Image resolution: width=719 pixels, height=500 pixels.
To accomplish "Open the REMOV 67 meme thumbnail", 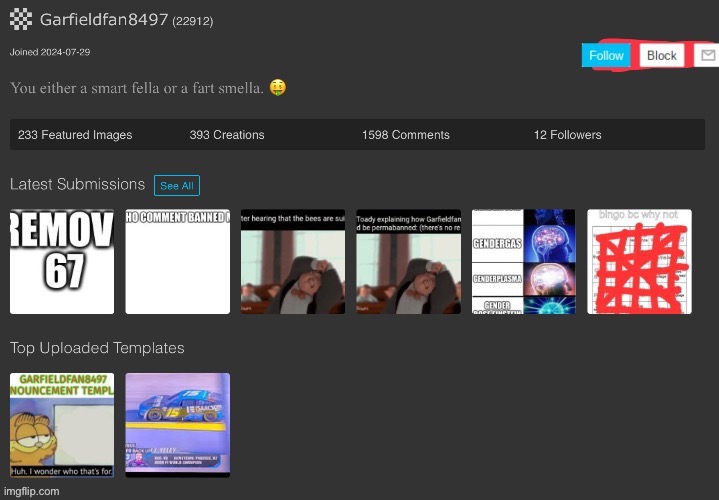I will [x=62, y=261].
